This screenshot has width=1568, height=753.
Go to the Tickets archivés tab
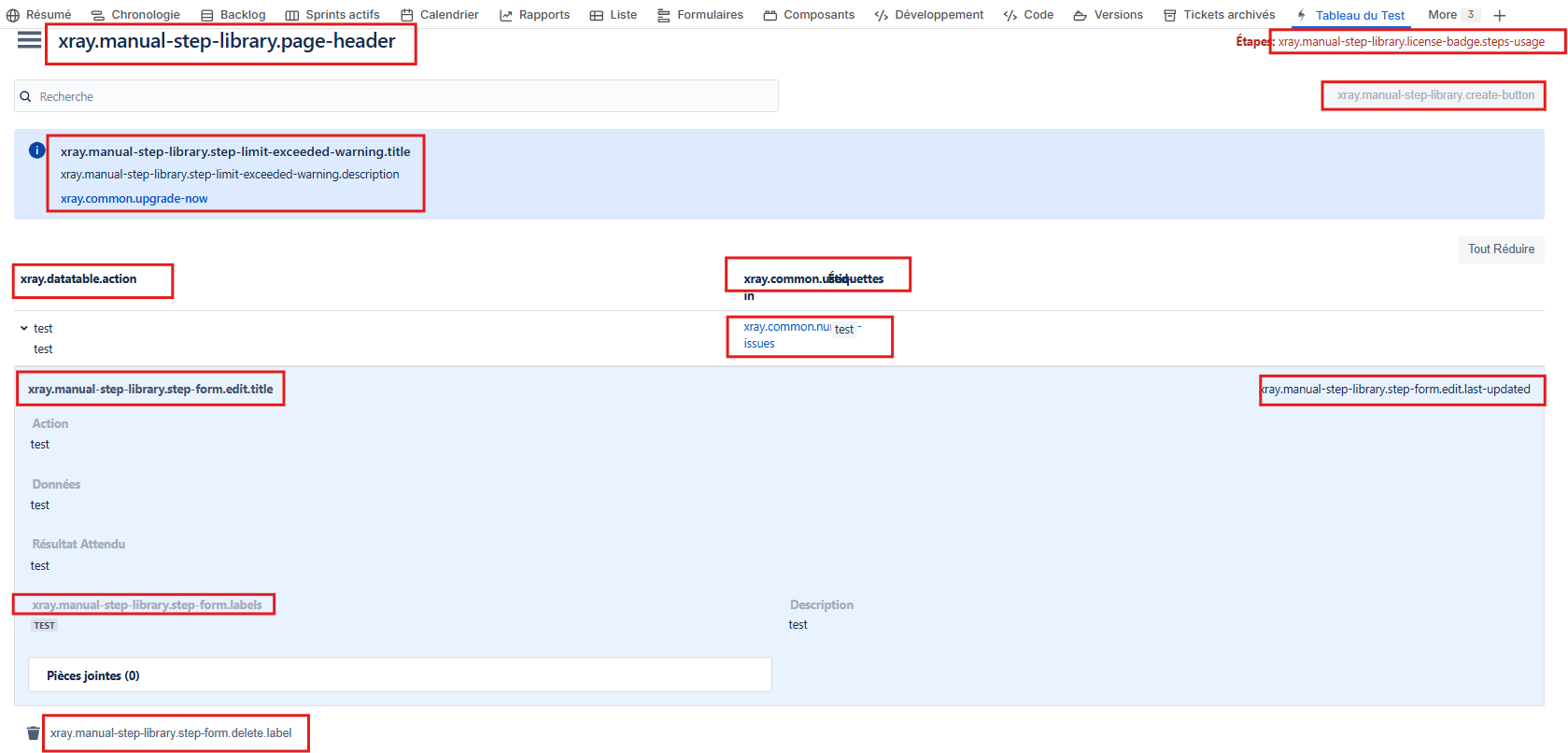pos(1219,15)
